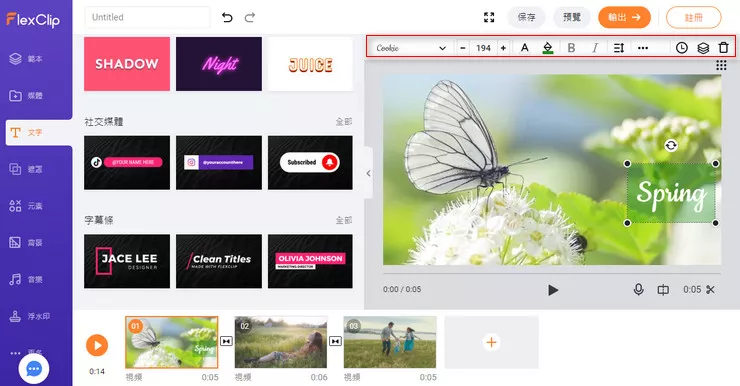Add a new storyboard clip
This screenshot has width=740, height=386.
(491, 342)
